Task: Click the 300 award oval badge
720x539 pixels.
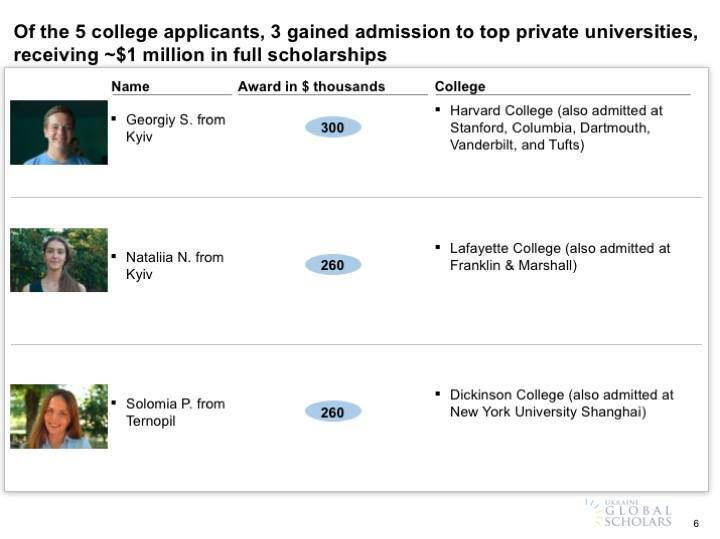Action: coord(332,127)
